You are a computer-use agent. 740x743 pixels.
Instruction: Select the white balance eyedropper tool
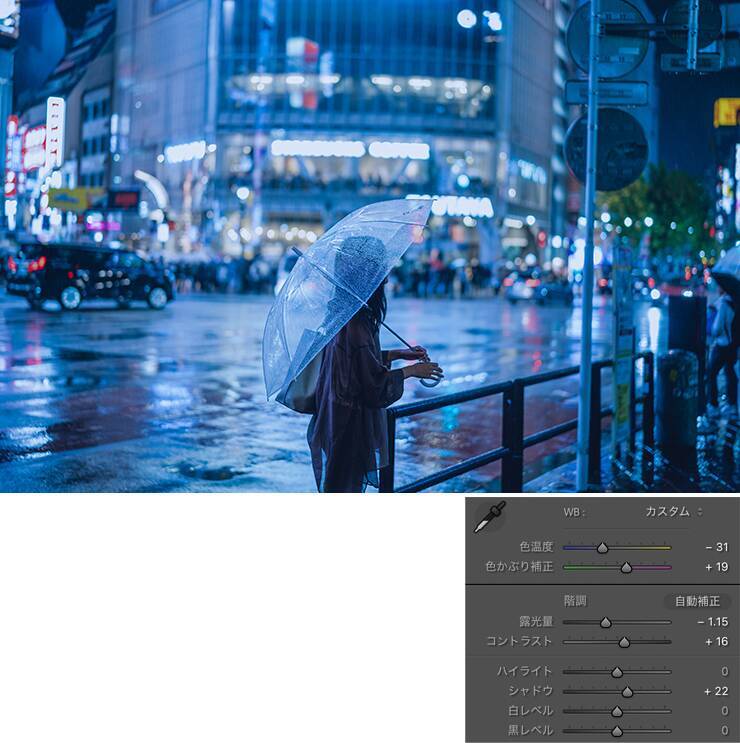click(489, 516)
